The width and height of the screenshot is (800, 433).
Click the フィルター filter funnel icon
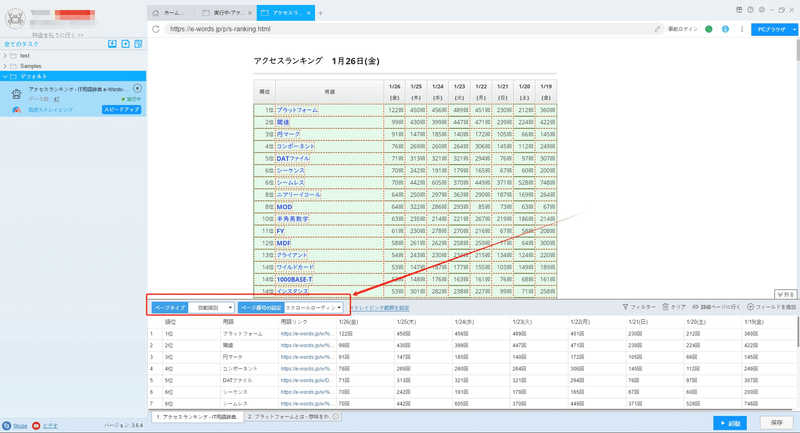coord(626,307)
